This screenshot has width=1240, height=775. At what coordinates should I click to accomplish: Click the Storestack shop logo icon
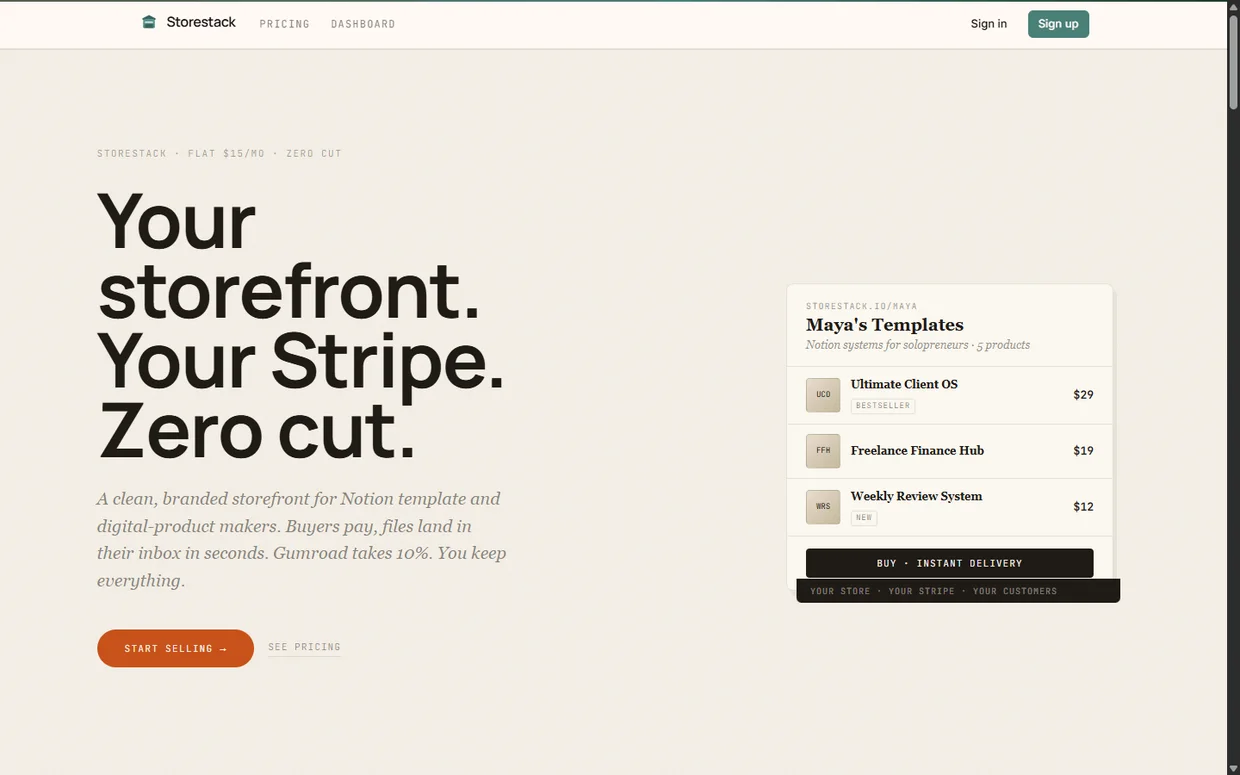[x=149, y=22]
